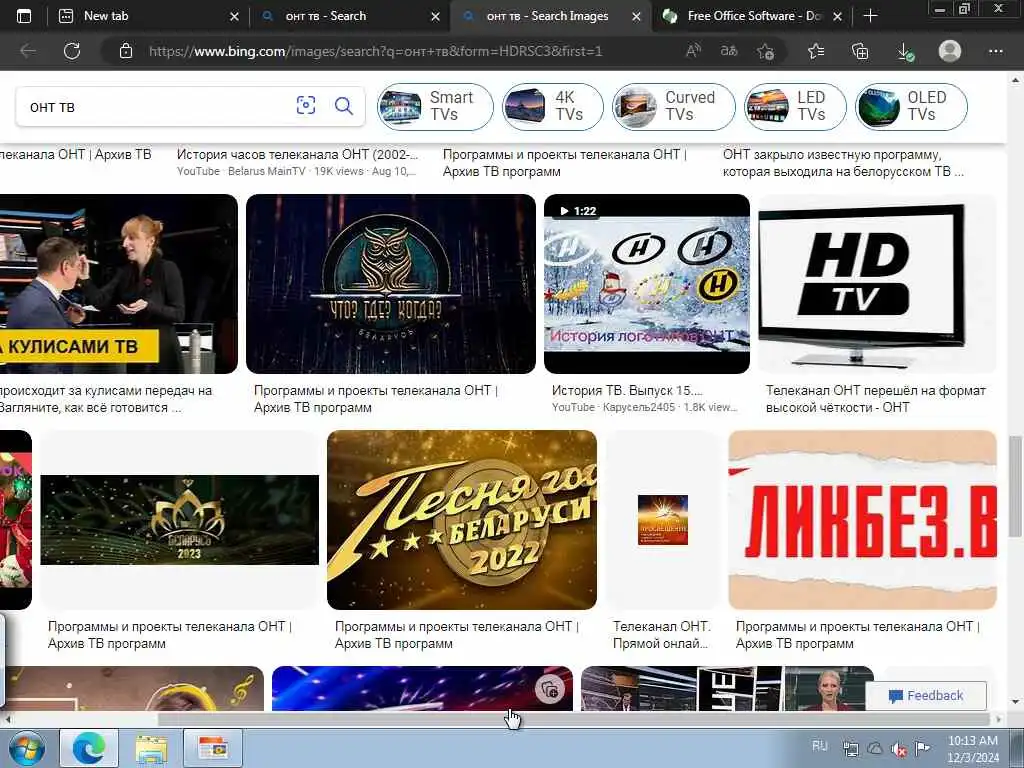Add this page to favorites star
The image size is (1024, 768).
765,51
